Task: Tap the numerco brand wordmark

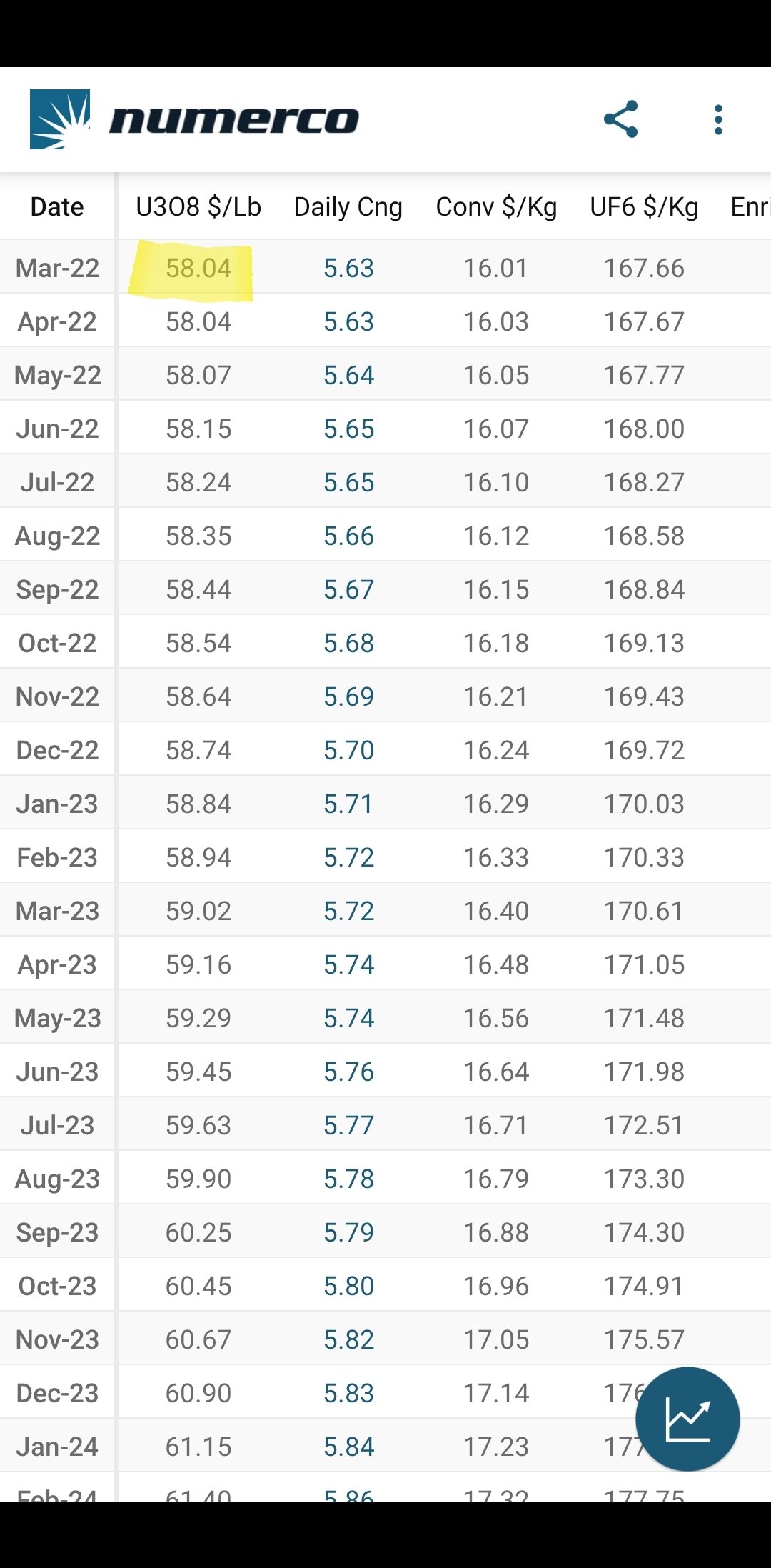Action: 234,121
